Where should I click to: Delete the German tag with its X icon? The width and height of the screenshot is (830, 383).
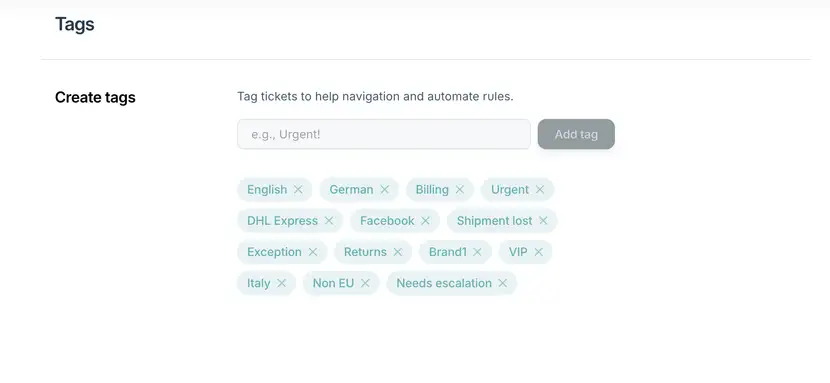(384, 189)
